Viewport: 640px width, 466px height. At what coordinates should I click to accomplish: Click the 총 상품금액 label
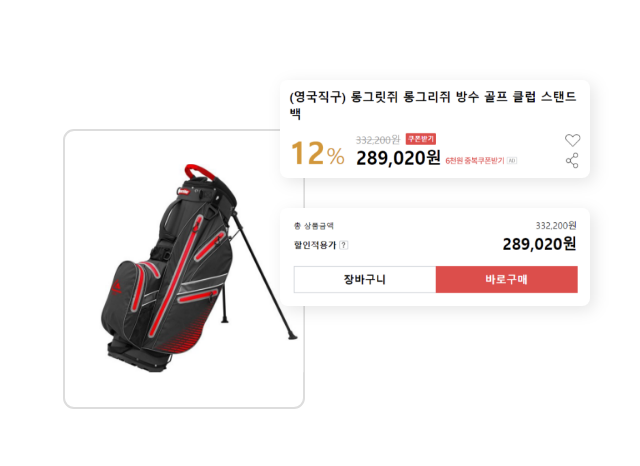point(313,226)
